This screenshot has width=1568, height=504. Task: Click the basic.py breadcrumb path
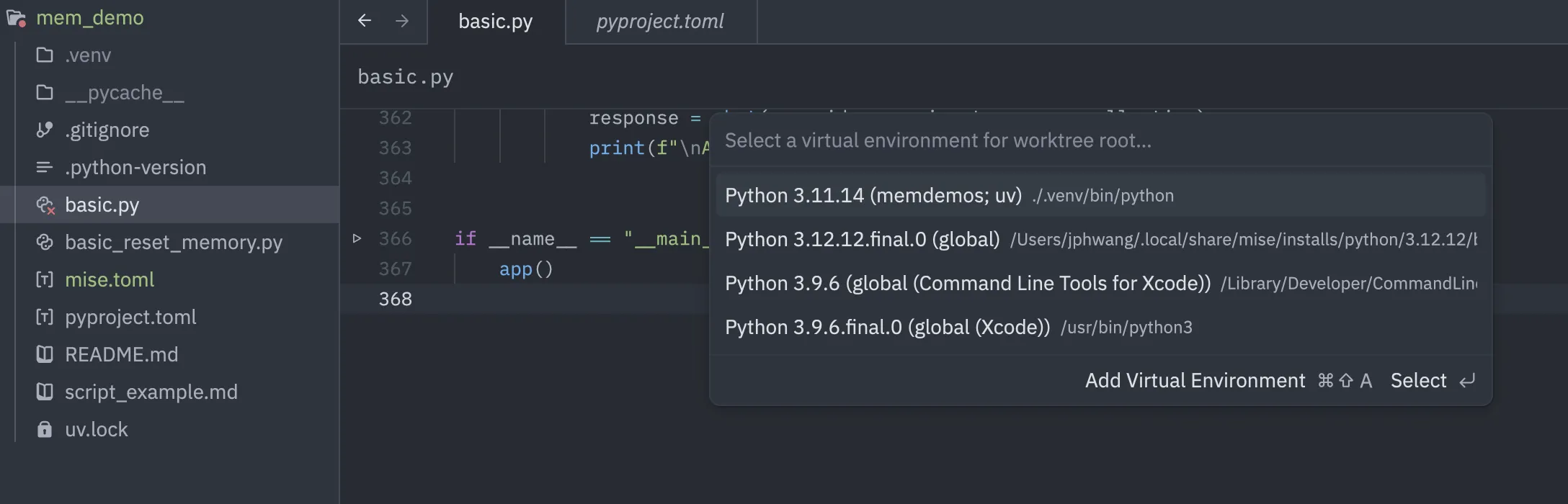click(406, 77)
